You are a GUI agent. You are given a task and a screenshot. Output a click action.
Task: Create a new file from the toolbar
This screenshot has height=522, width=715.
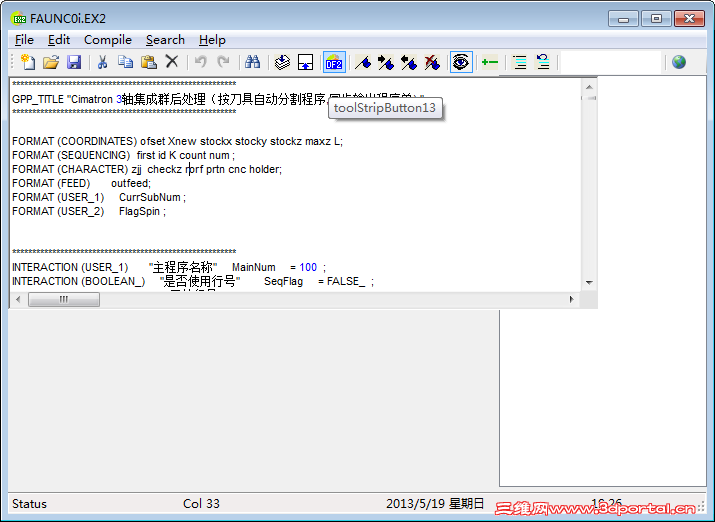coord(28,62)
